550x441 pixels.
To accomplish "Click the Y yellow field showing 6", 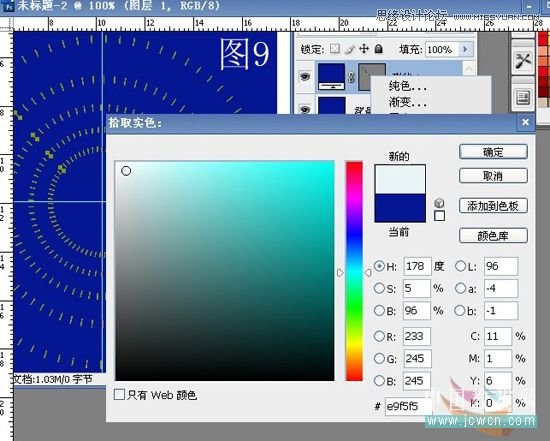I will [498, 381].
